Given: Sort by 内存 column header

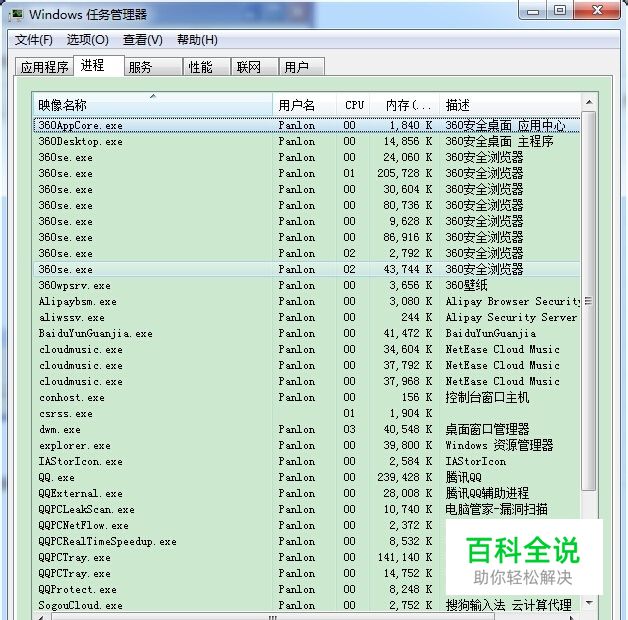Looking at the screenshot, I should click(x=405, y=105).
